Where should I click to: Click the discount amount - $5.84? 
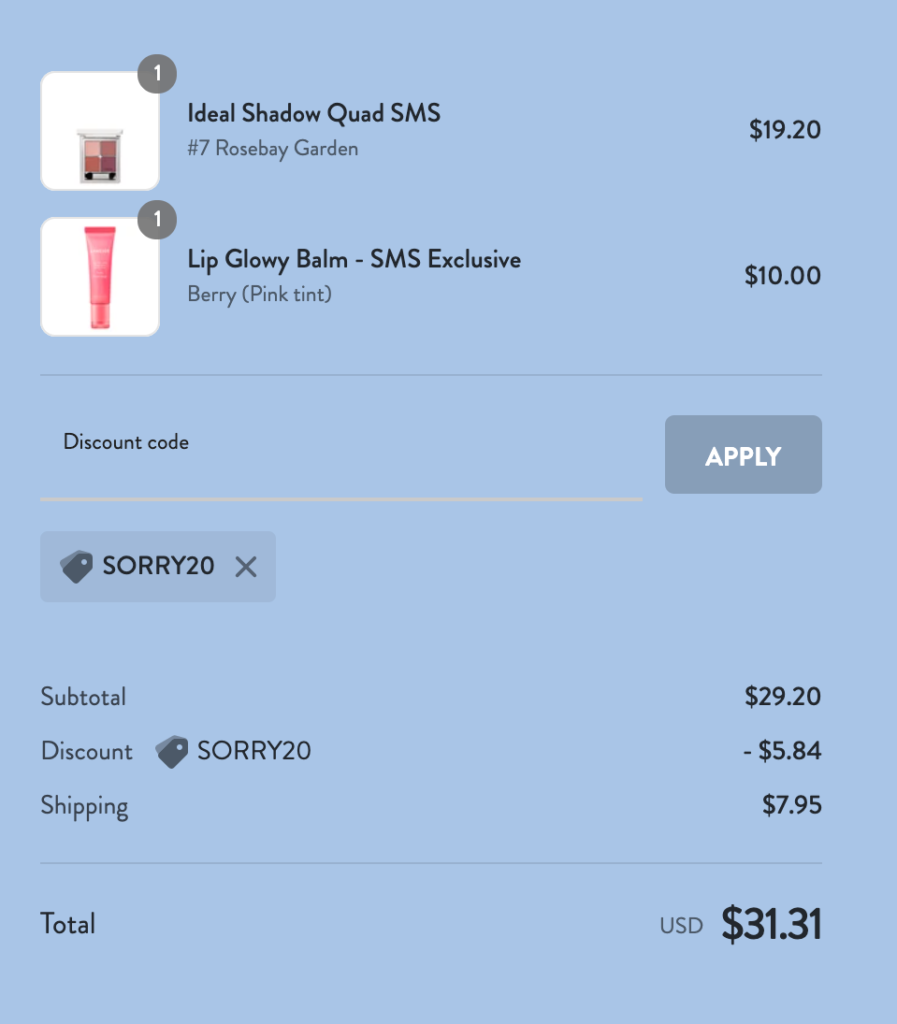pyautogui.click(x=782, y=751)
